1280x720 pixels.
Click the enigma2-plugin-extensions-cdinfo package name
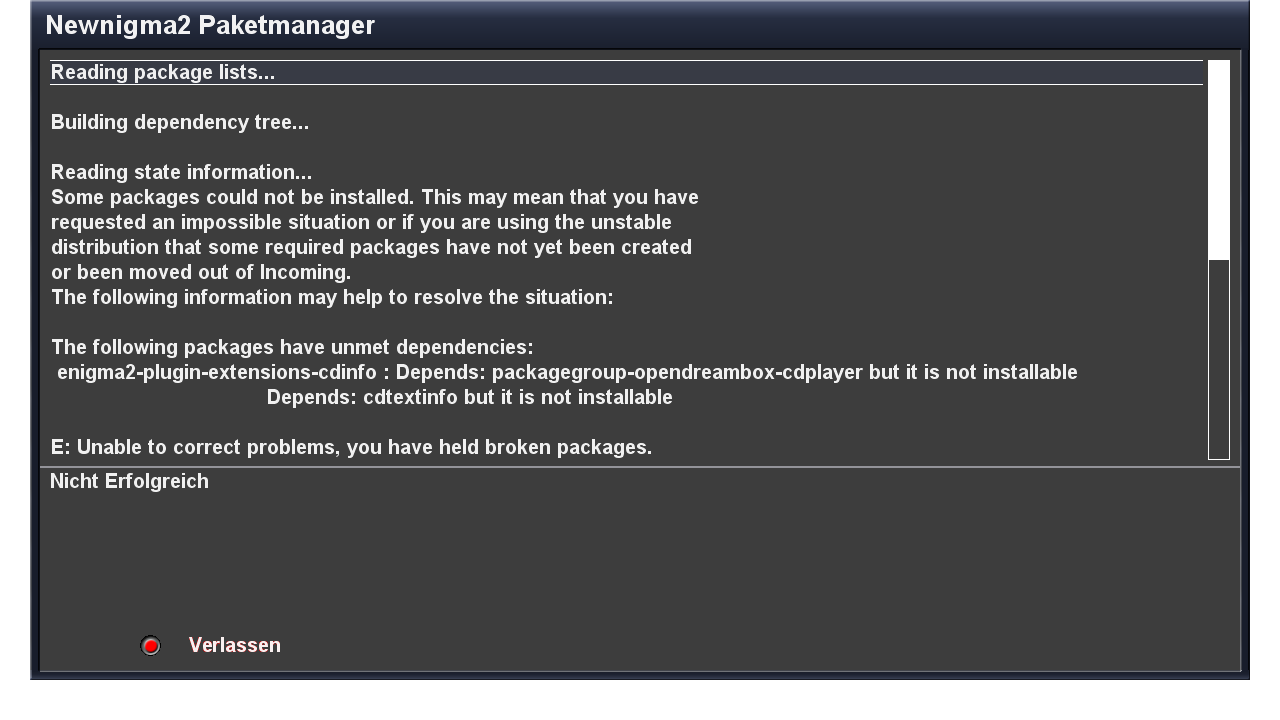tap(217, 373)
